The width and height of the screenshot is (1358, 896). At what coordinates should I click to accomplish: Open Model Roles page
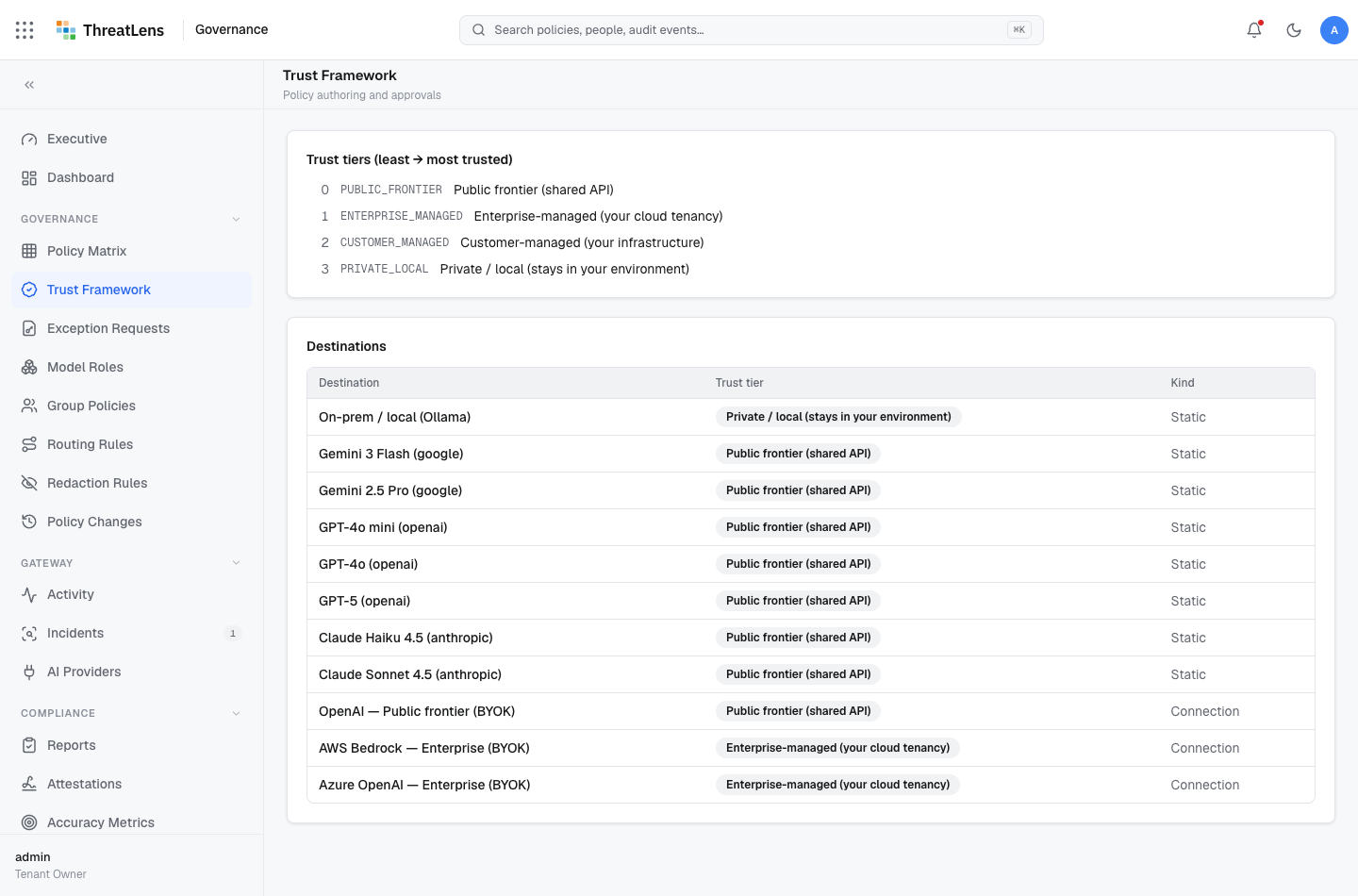click(x=131, y=368)
